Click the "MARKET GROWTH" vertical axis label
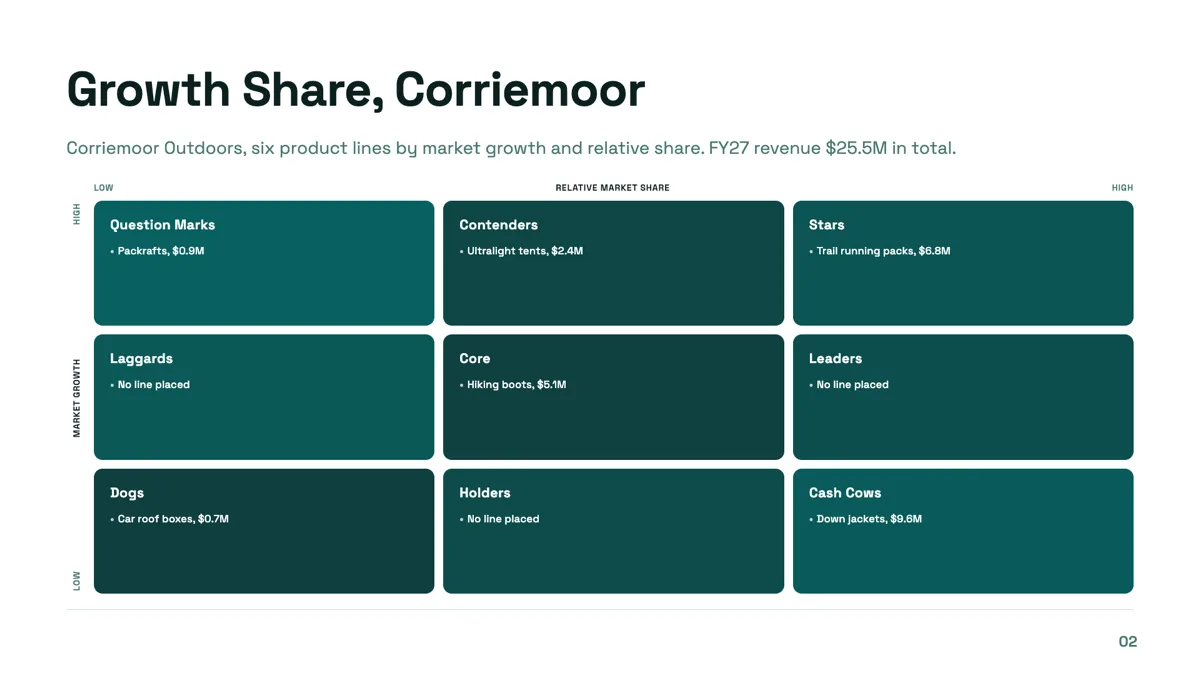The image size is (1200, 675). [x=77, y=398]
